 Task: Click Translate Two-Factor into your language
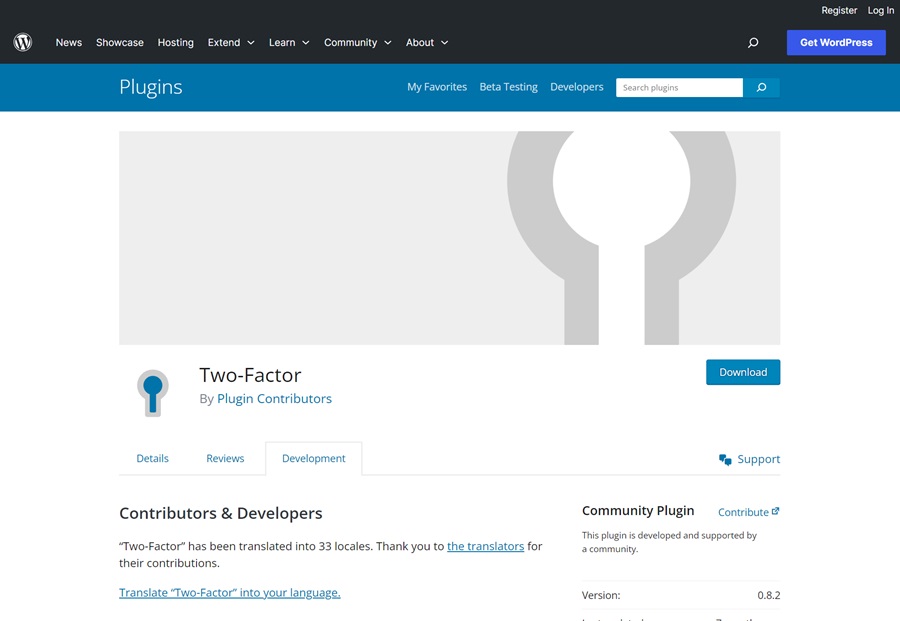coord(229,592)
